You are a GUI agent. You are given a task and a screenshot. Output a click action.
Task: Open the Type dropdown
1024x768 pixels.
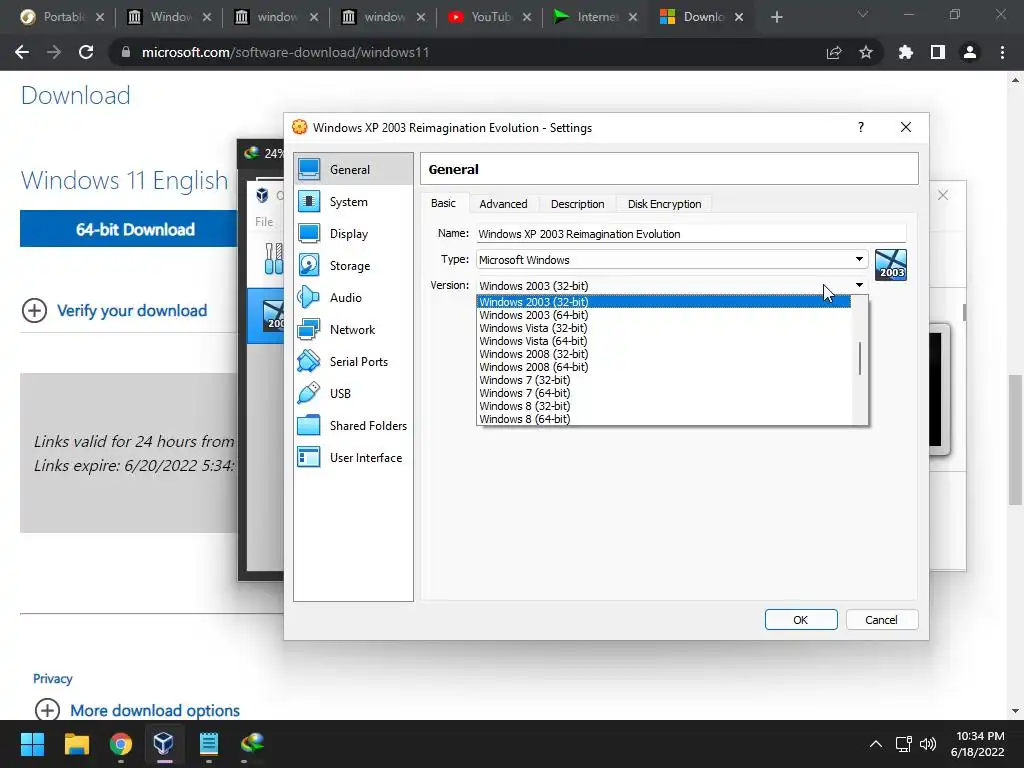pos(672,260)
